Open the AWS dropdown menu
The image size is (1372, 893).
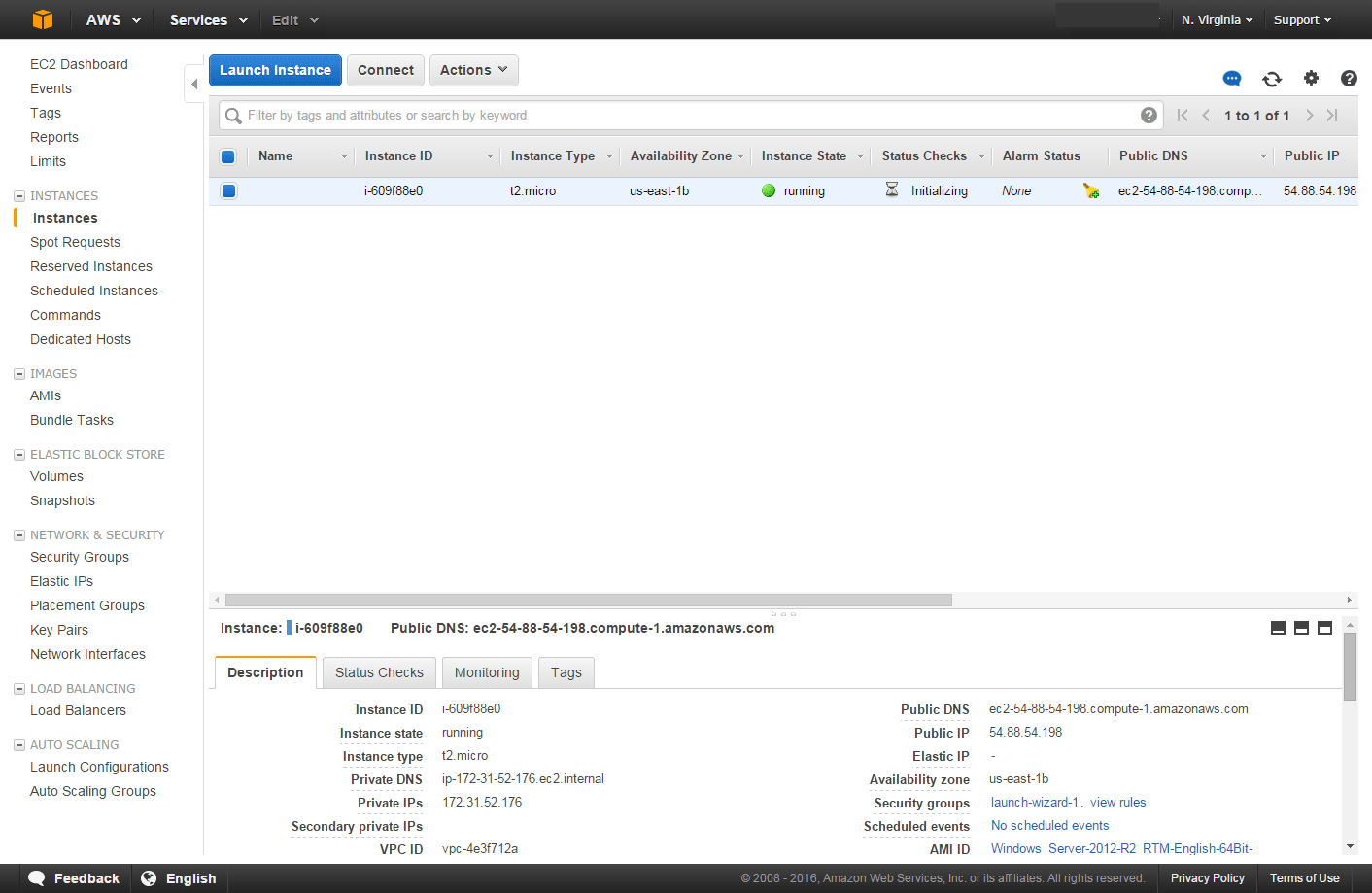point(114,19)
